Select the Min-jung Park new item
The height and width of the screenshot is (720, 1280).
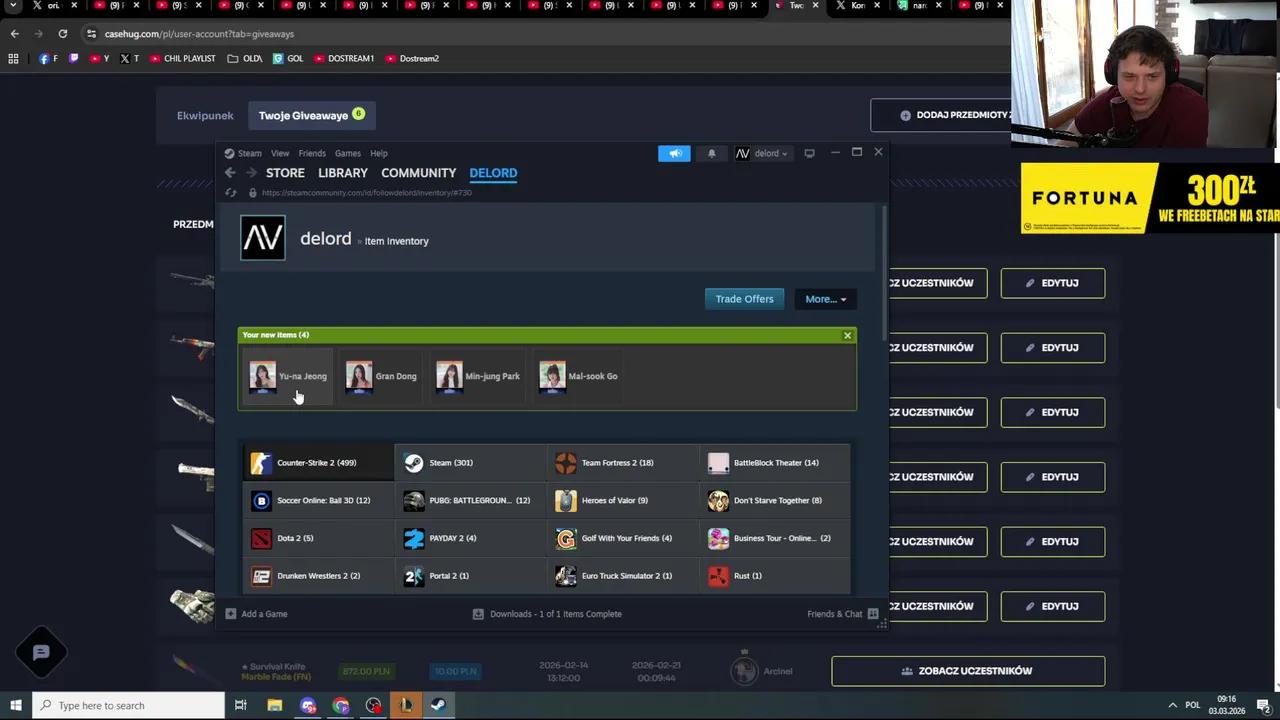tap(478, 376)
